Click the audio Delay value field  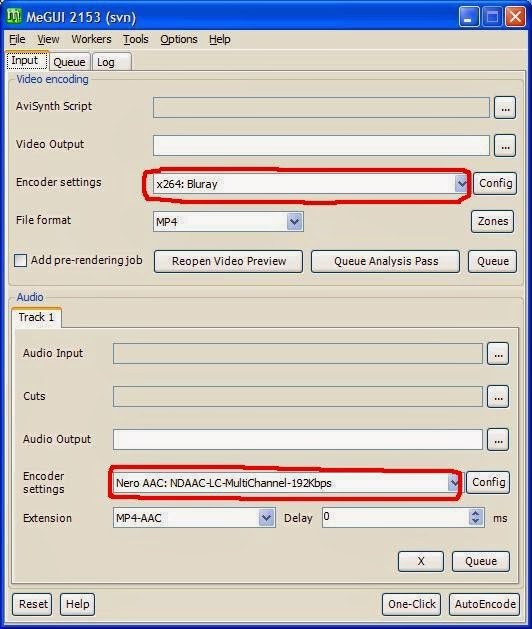coord(395,517)
